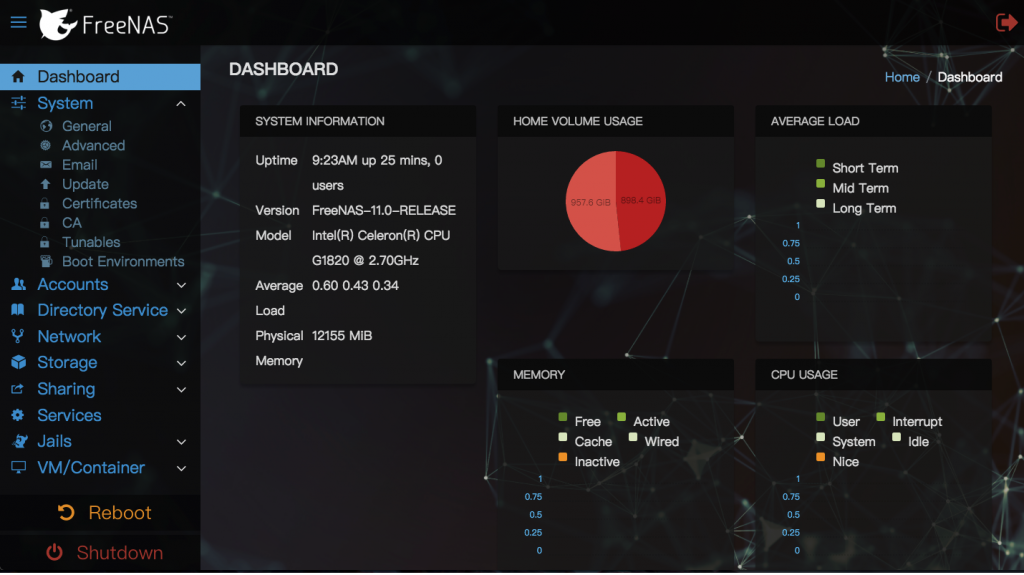Click the Interrupt CPU legend swatch

880,417
